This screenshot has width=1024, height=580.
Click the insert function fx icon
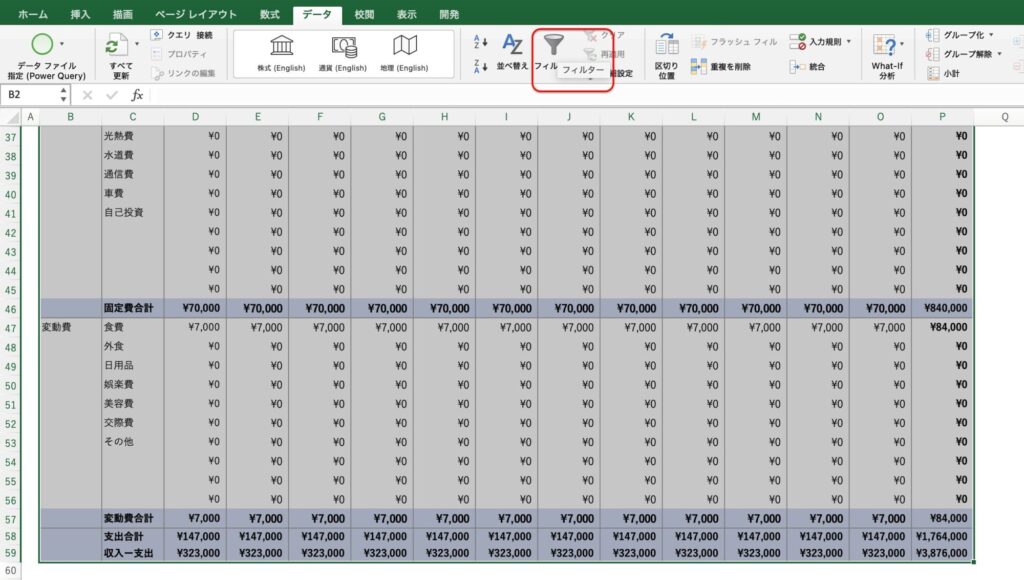138,95
